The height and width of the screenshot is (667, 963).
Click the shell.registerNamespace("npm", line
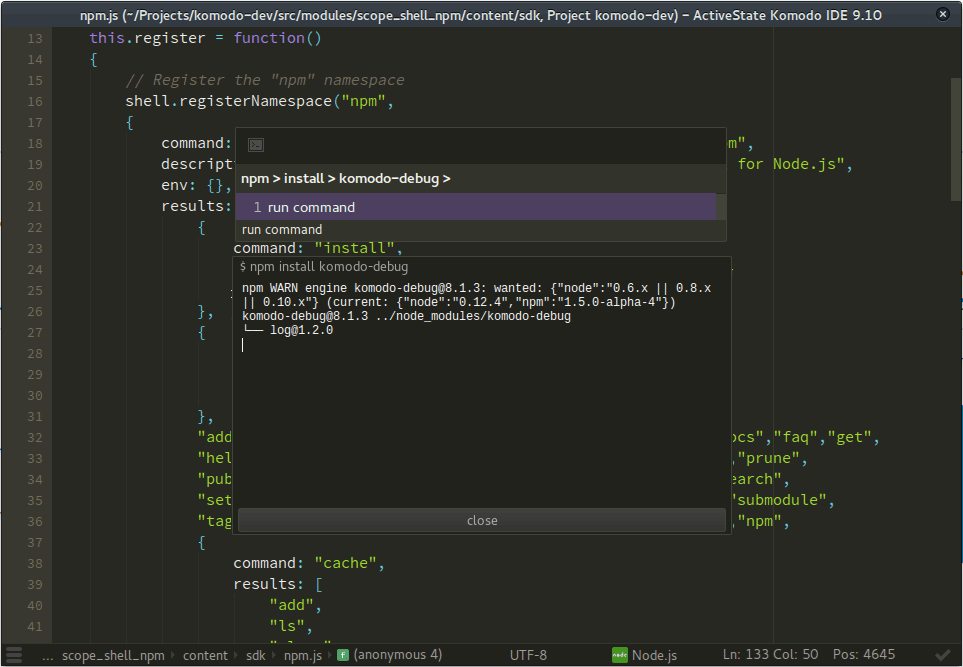[x=259, y=101]
